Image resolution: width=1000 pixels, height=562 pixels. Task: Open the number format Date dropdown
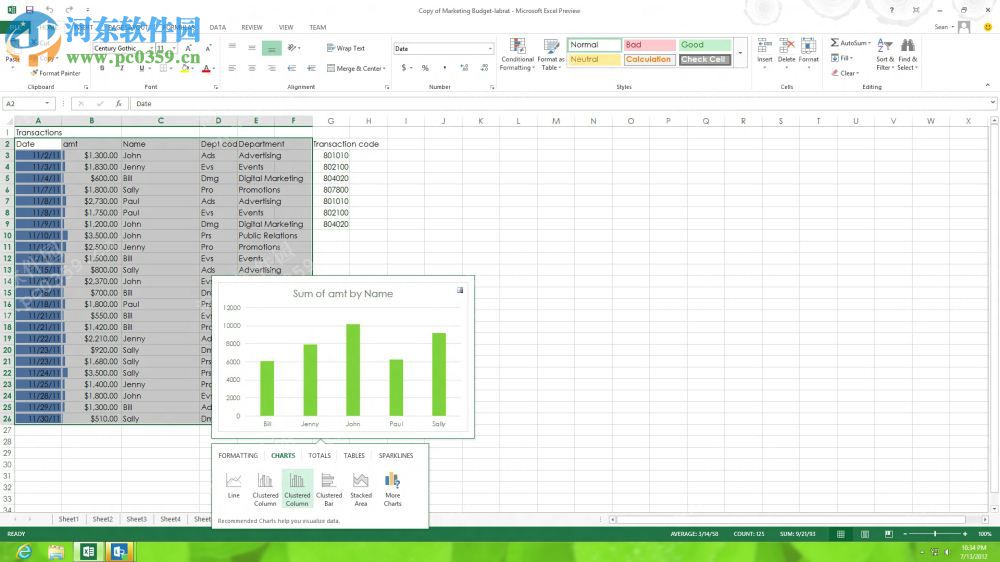point(490,48)
